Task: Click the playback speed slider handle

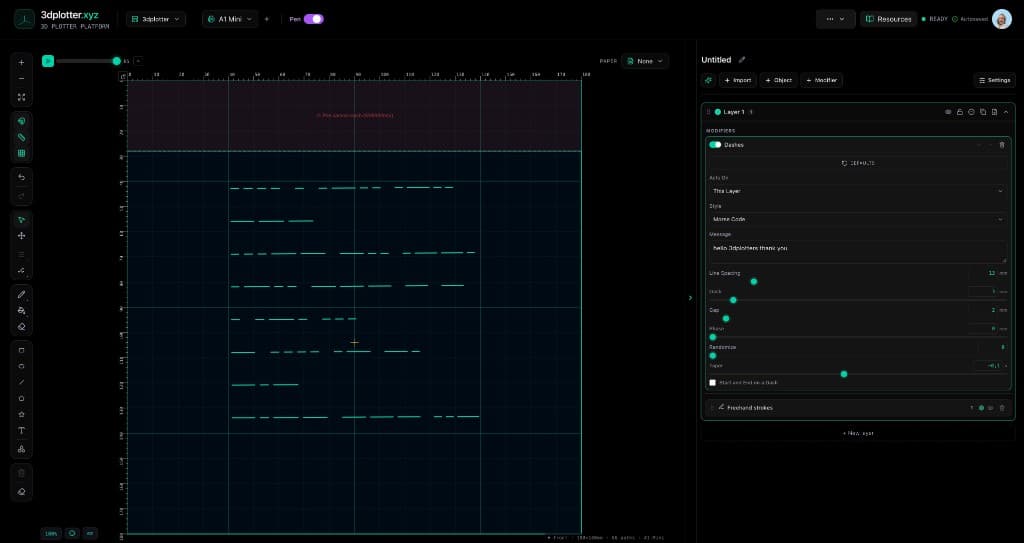Action: [116, 61]
